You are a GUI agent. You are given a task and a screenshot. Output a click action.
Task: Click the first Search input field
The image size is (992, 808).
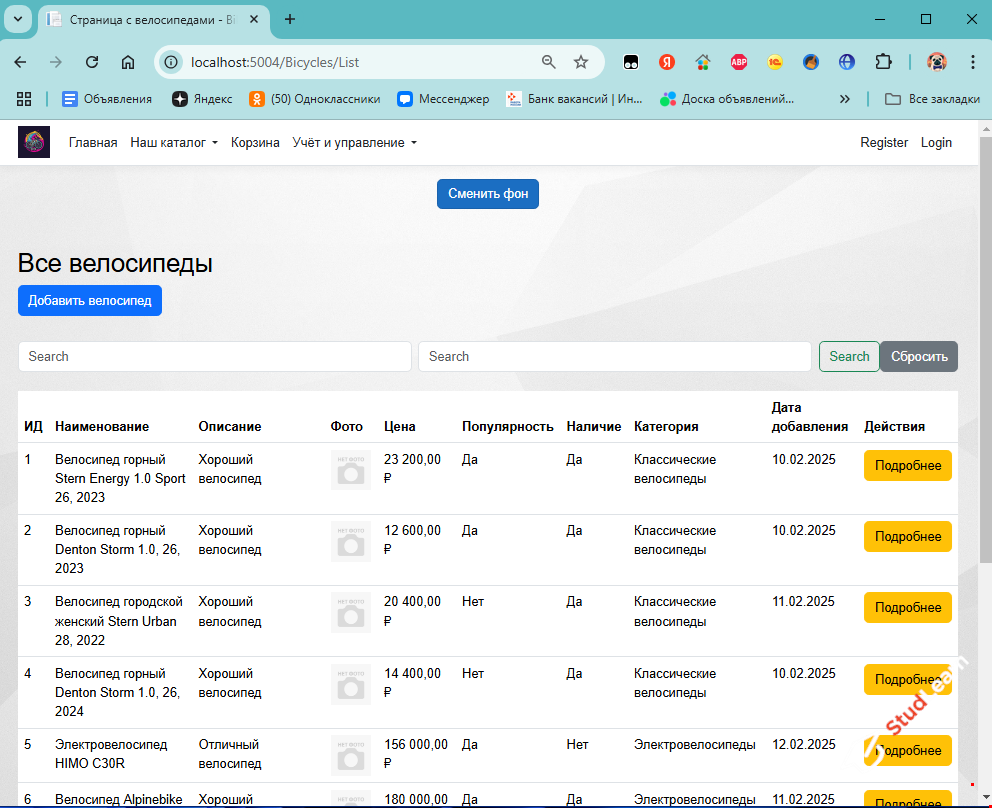click(215, 356)
